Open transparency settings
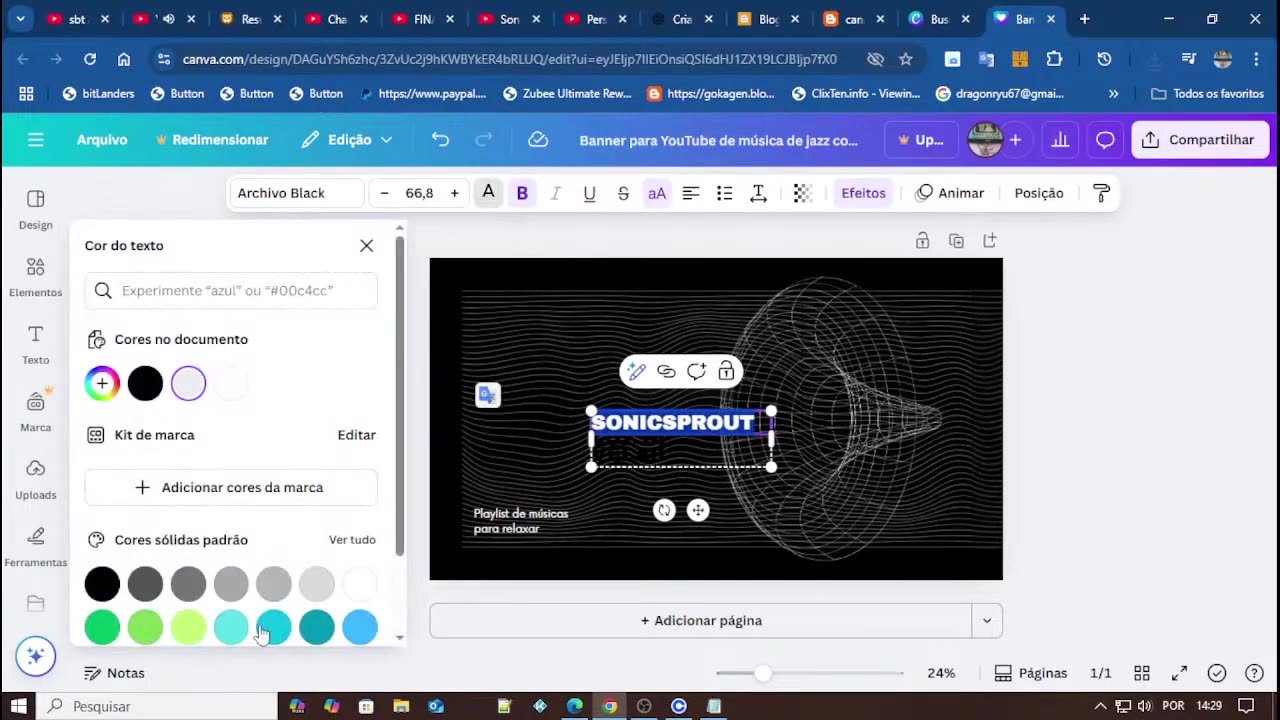The width and height of the screenshot is (1280, 720). tap(802, 193)
